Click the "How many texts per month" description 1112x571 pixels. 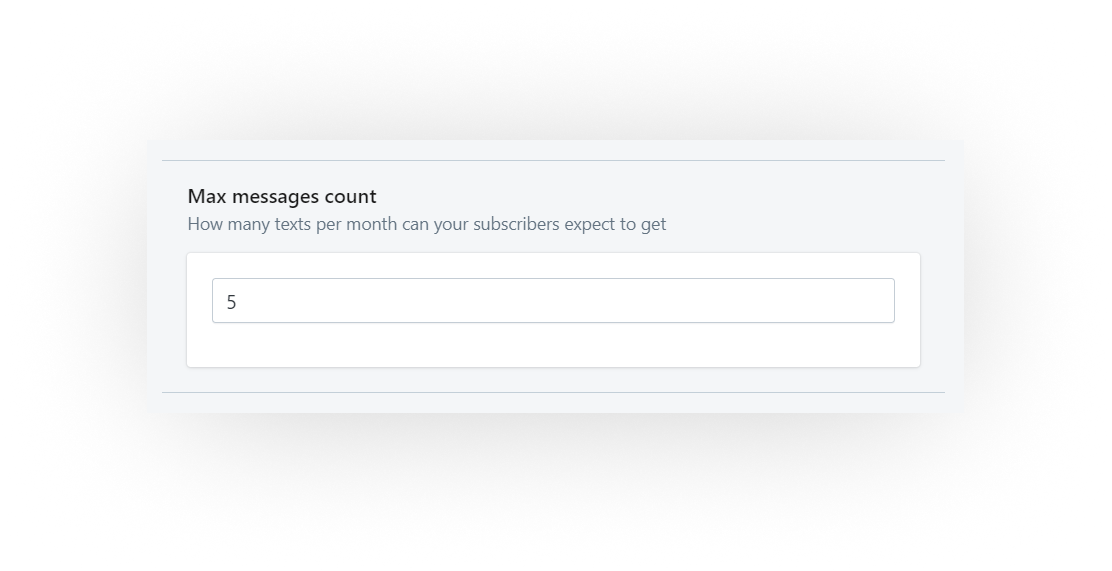click(426, 224)
